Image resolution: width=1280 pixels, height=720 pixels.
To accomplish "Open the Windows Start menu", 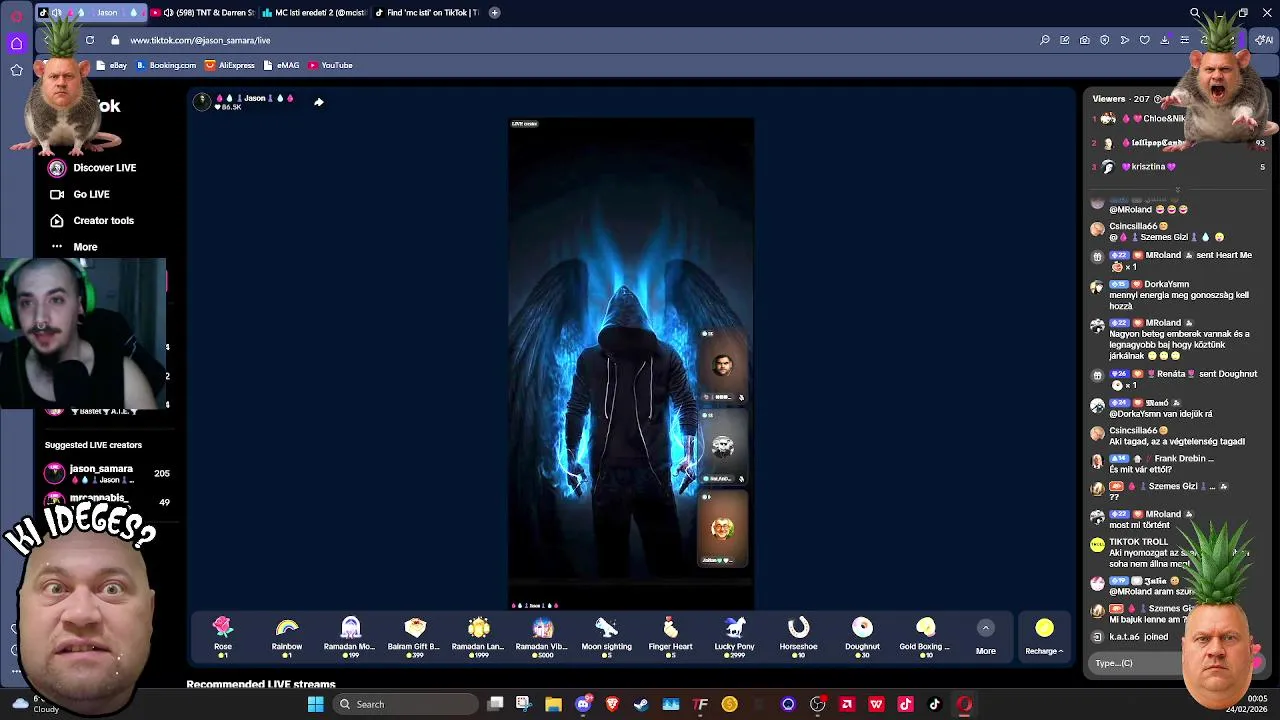I will coord(315,704).
